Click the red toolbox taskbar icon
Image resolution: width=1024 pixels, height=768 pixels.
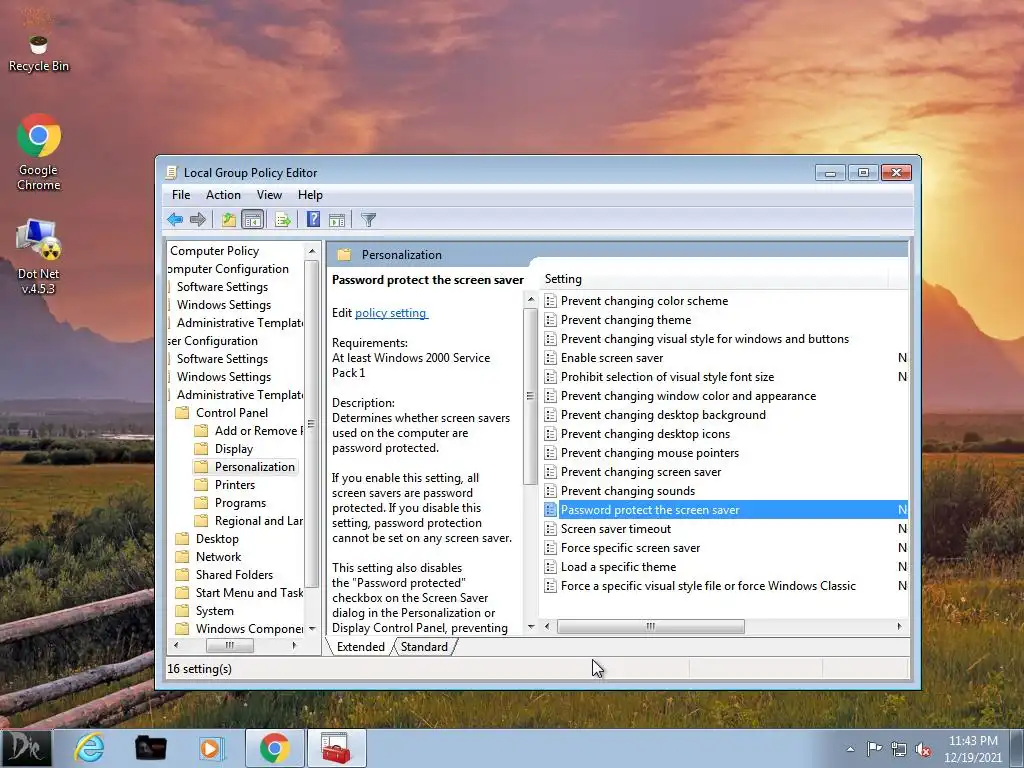(336, 748)
